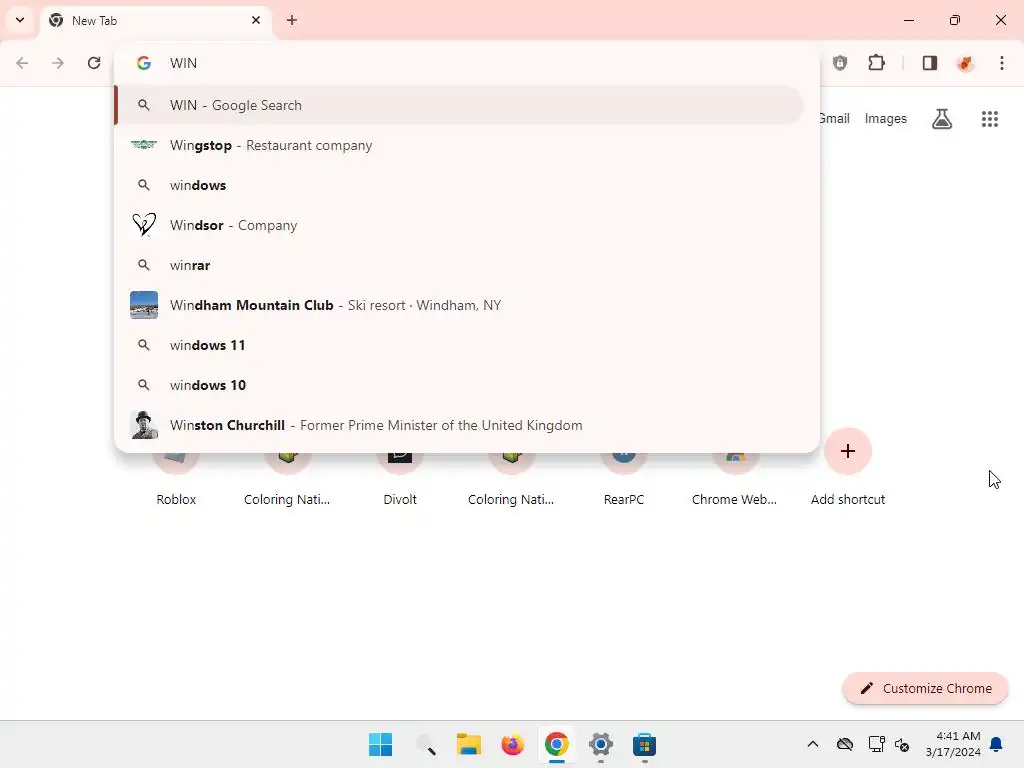Go back with the back arrow

click(22, 63)
